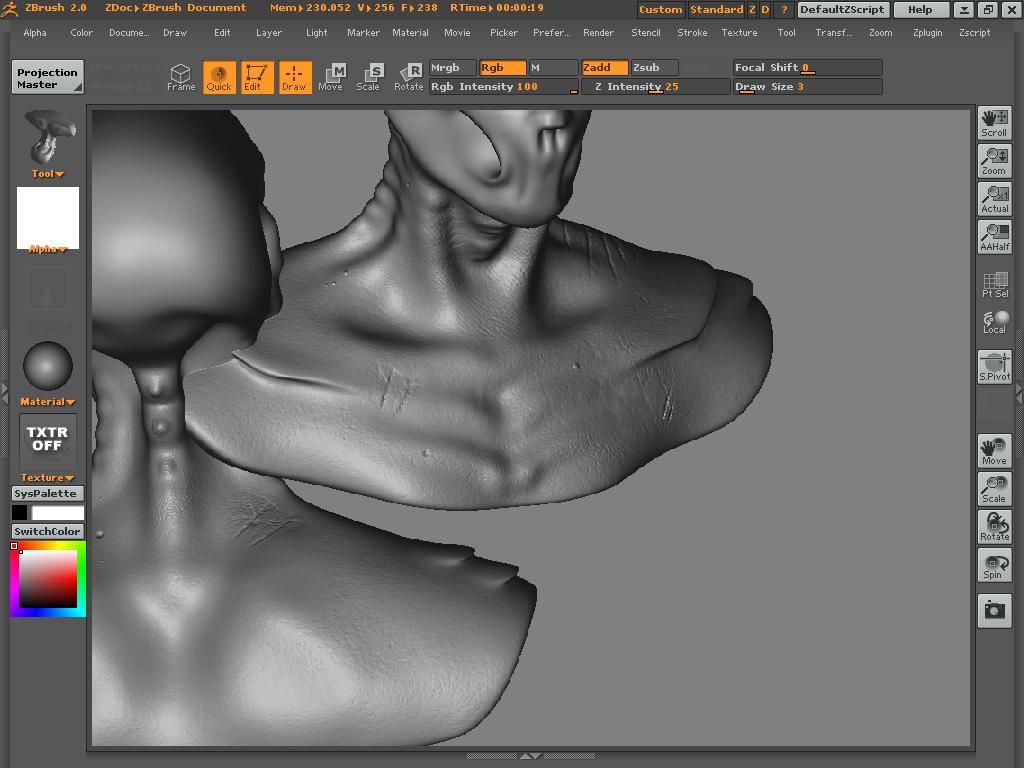Pick a color from the color picker square
1024x768 pixels.
(x=48, y=579)
